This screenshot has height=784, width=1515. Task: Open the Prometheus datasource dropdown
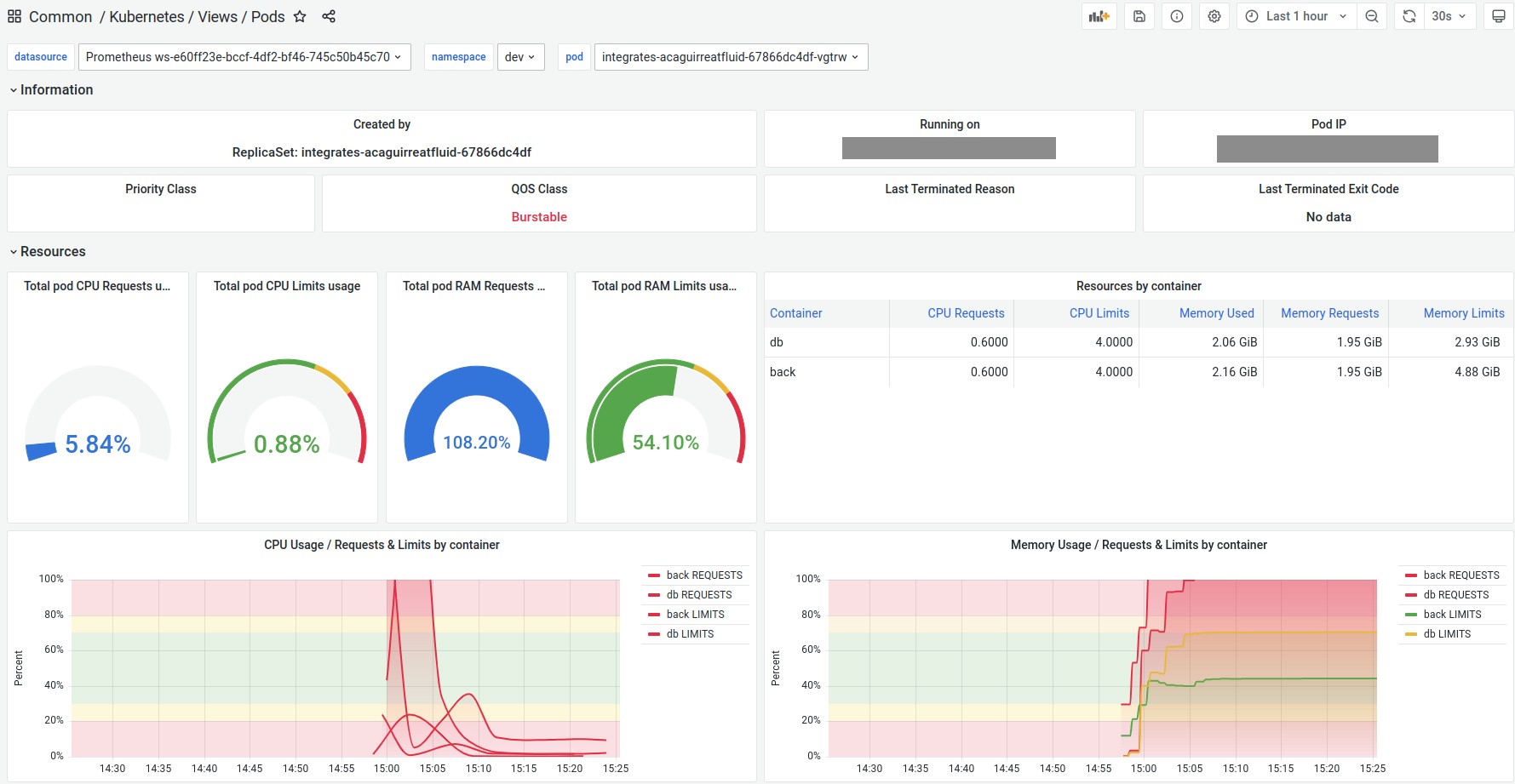[x=244, y=57]
